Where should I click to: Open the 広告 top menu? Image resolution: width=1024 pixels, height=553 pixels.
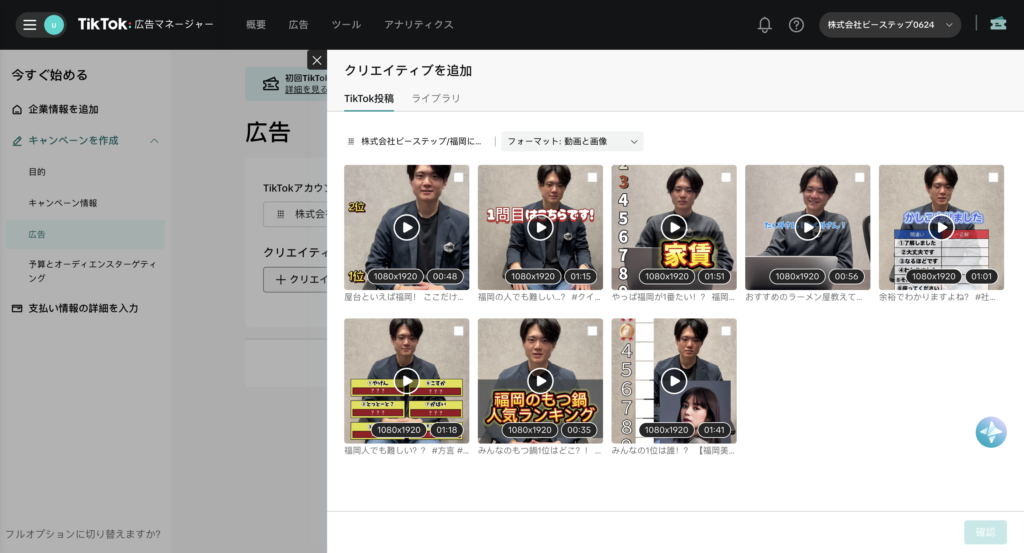pyautogui.click(x=298, y=25)
